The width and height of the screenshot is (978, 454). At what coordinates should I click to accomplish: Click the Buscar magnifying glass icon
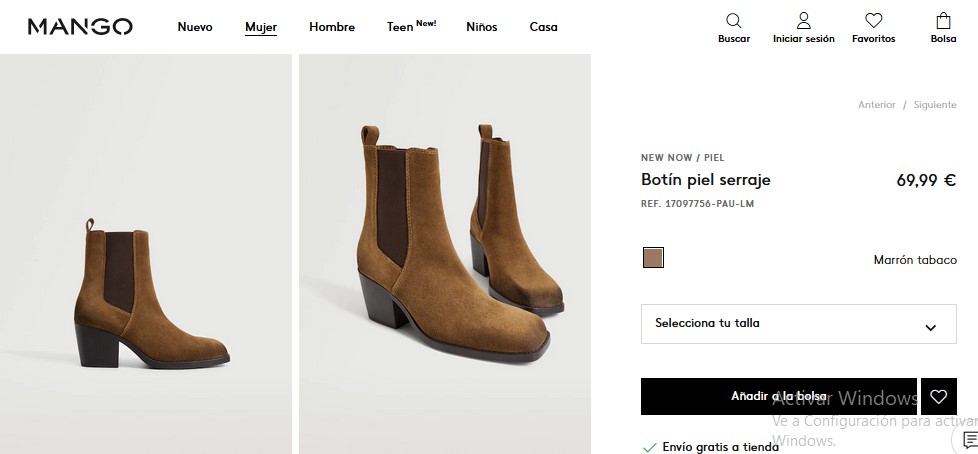click(x=733, y=21)
